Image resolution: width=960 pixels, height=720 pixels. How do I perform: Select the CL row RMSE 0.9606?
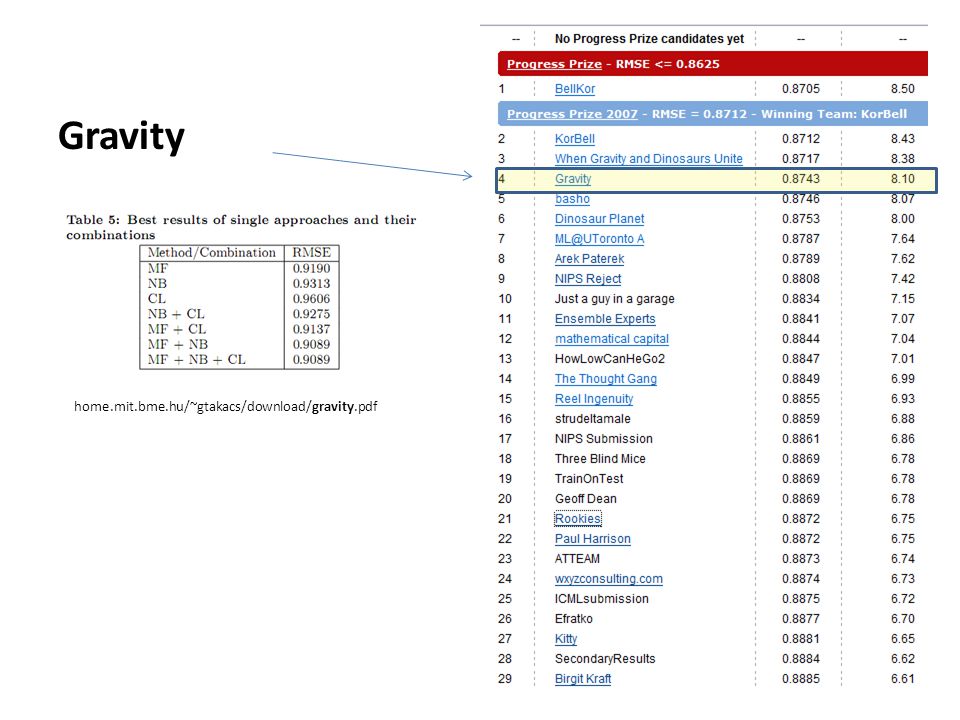(x=312, y=299)
